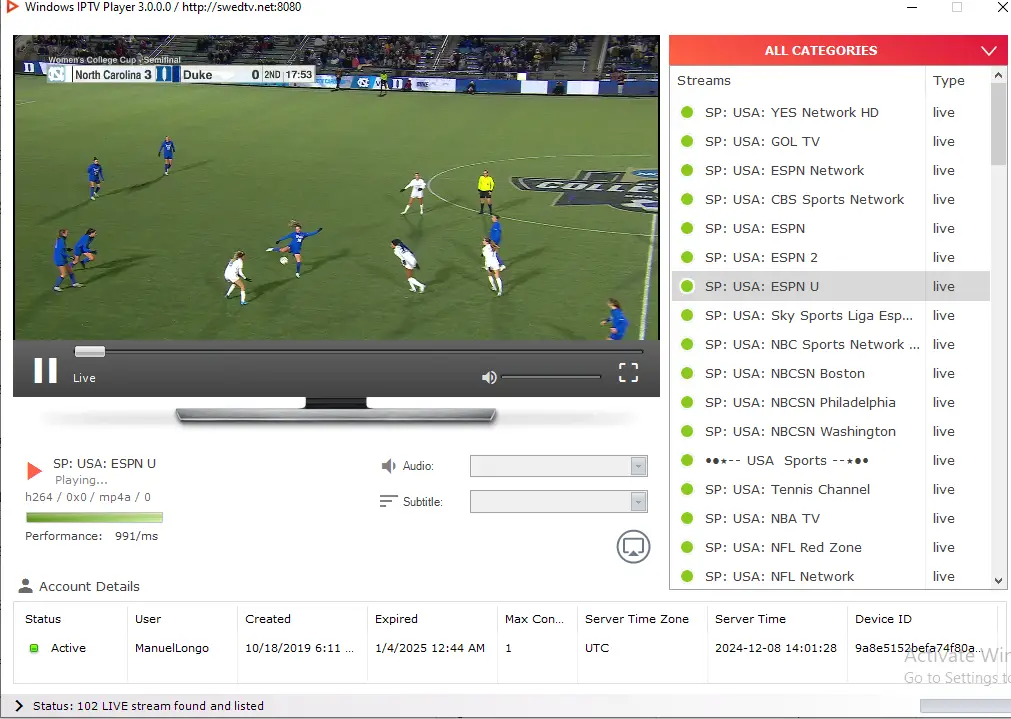This screenshot has width=1011, height=719.
Task: Toggle fullscreen video mode
Action: point(628,373)
